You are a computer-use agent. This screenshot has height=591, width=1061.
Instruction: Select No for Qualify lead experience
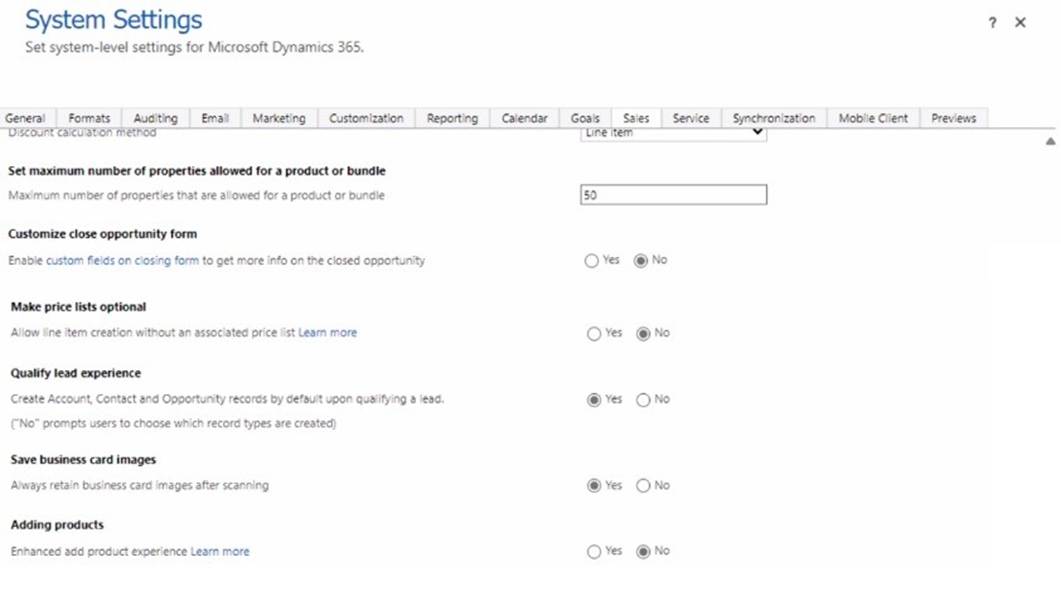[x=643, y=400]
